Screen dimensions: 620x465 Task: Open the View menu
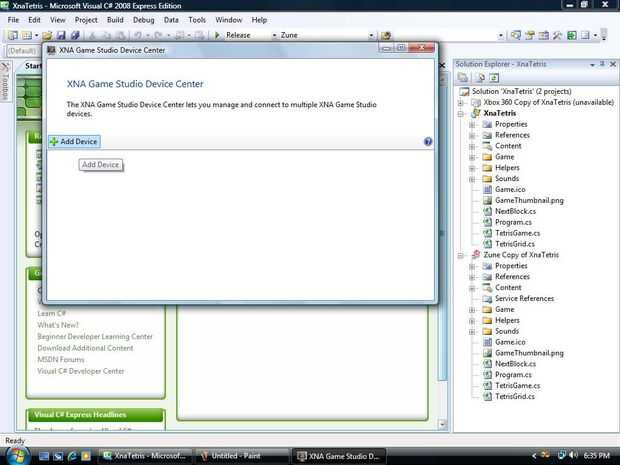point(57,20)
